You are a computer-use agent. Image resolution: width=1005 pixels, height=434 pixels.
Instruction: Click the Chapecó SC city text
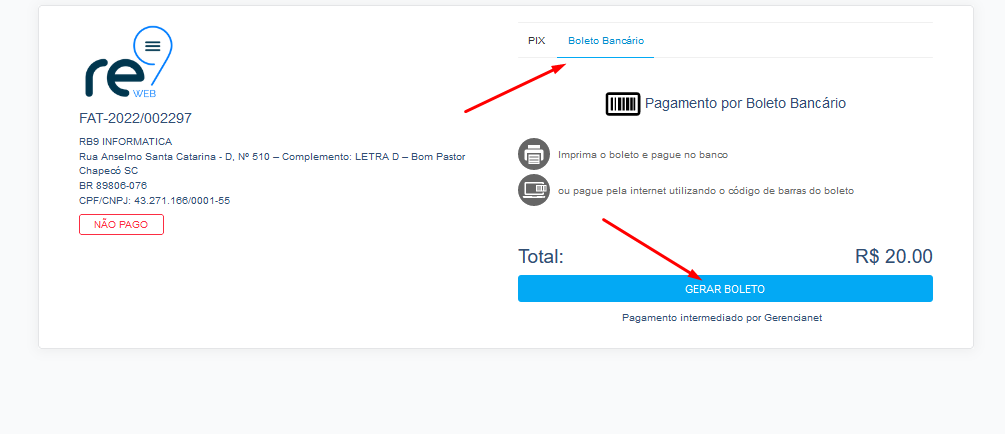click(108, 171)
